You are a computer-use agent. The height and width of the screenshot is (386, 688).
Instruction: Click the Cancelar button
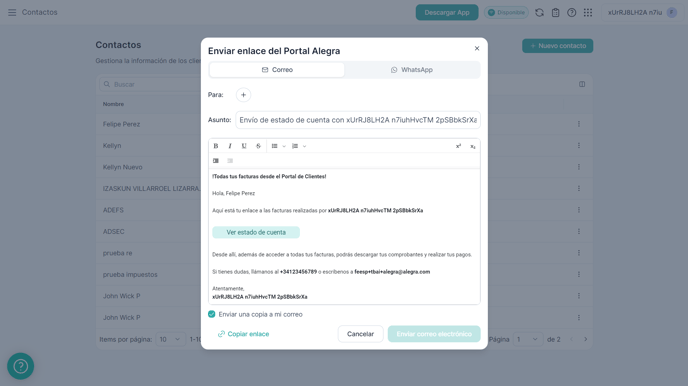pyautogui.click(x=360, y=334)
